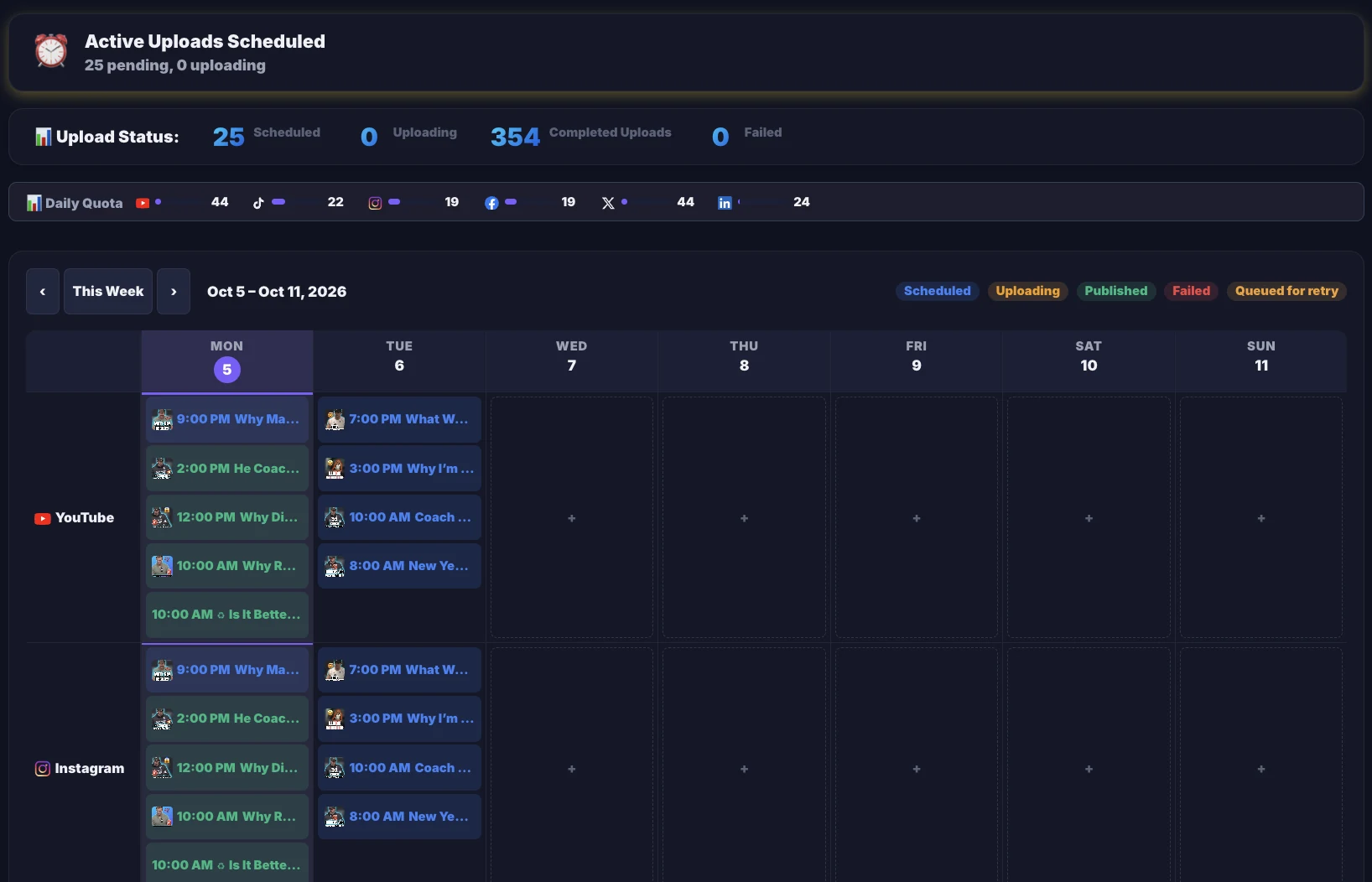Select the MON 5 day column header
Viewport: 1372px width, 882px height.
[x=227, y=361]
